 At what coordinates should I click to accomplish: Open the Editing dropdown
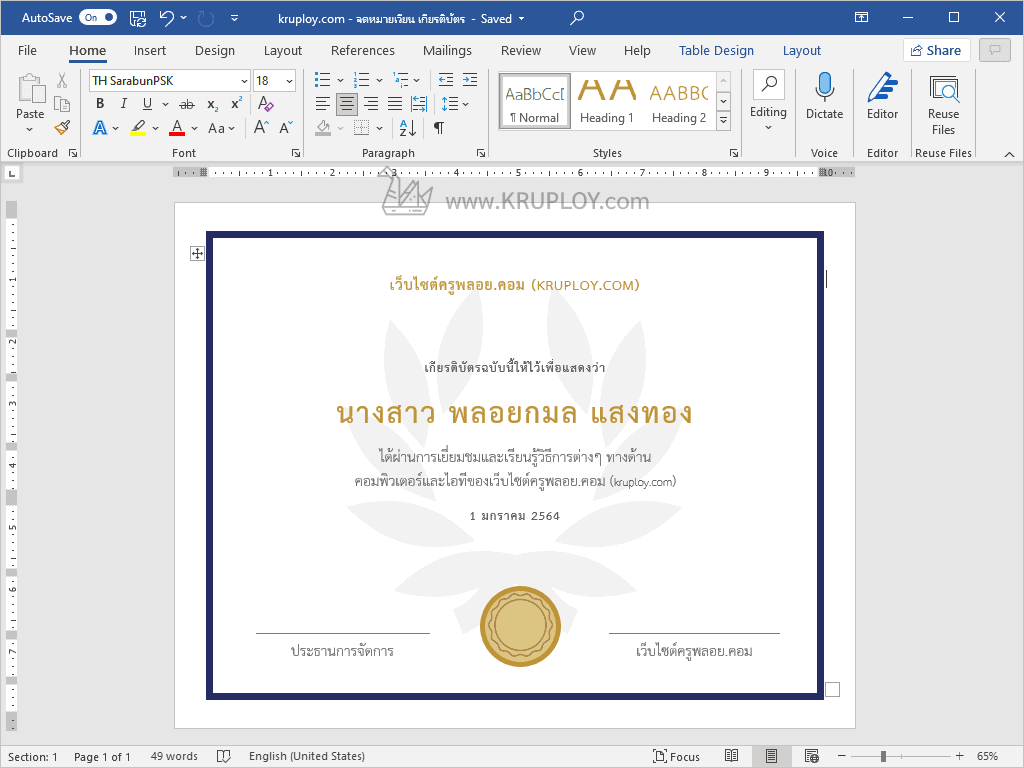click(x=768, y=103)
